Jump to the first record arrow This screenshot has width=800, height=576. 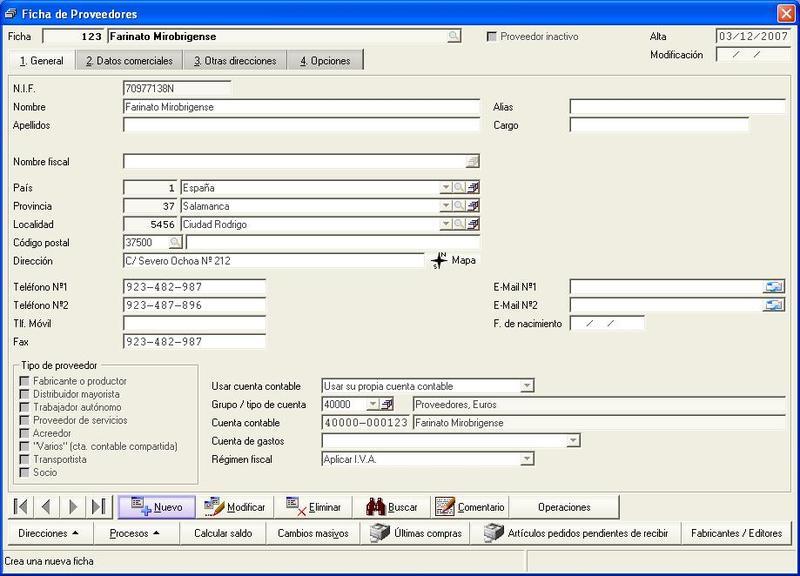tap(21, 507)
